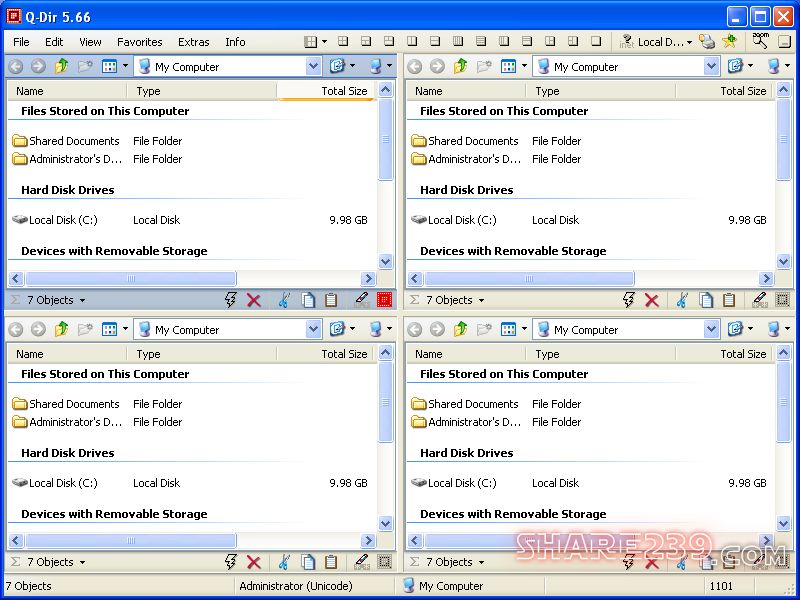Open the Extras menu
This screenshot has width=800, height=600.
193,42
